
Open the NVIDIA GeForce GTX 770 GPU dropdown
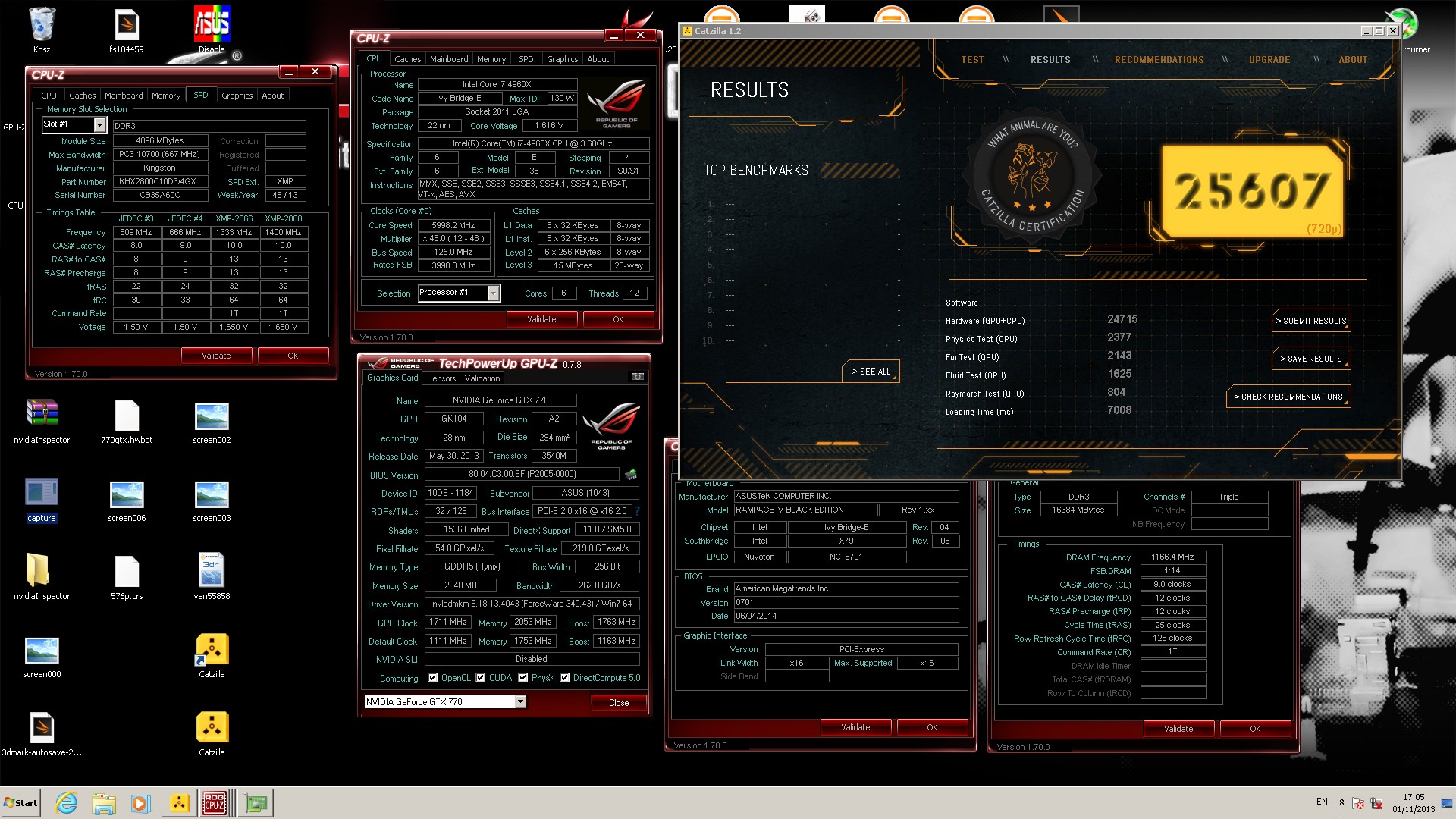520,702
